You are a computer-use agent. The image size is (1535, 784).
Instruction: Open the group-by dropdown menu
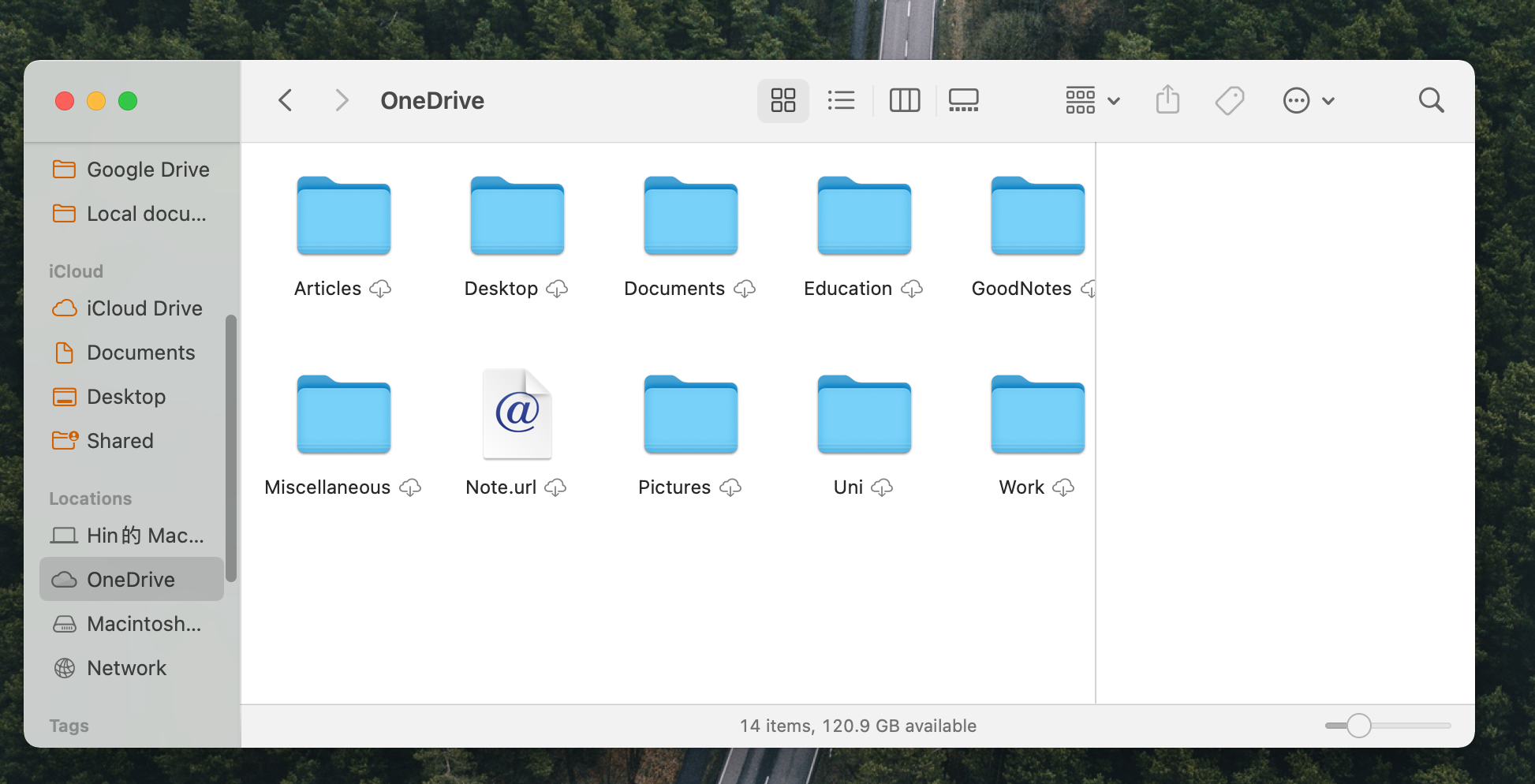[1092, 100]
